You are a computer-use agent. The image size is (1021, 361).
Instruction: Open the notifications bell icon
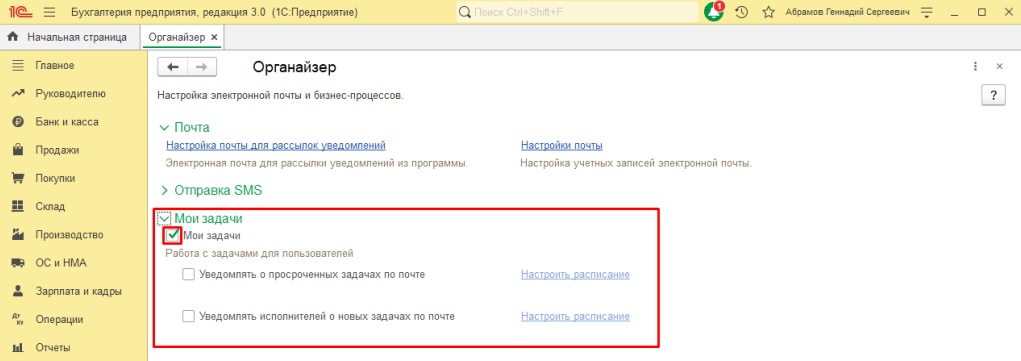(x=714, y=12)
